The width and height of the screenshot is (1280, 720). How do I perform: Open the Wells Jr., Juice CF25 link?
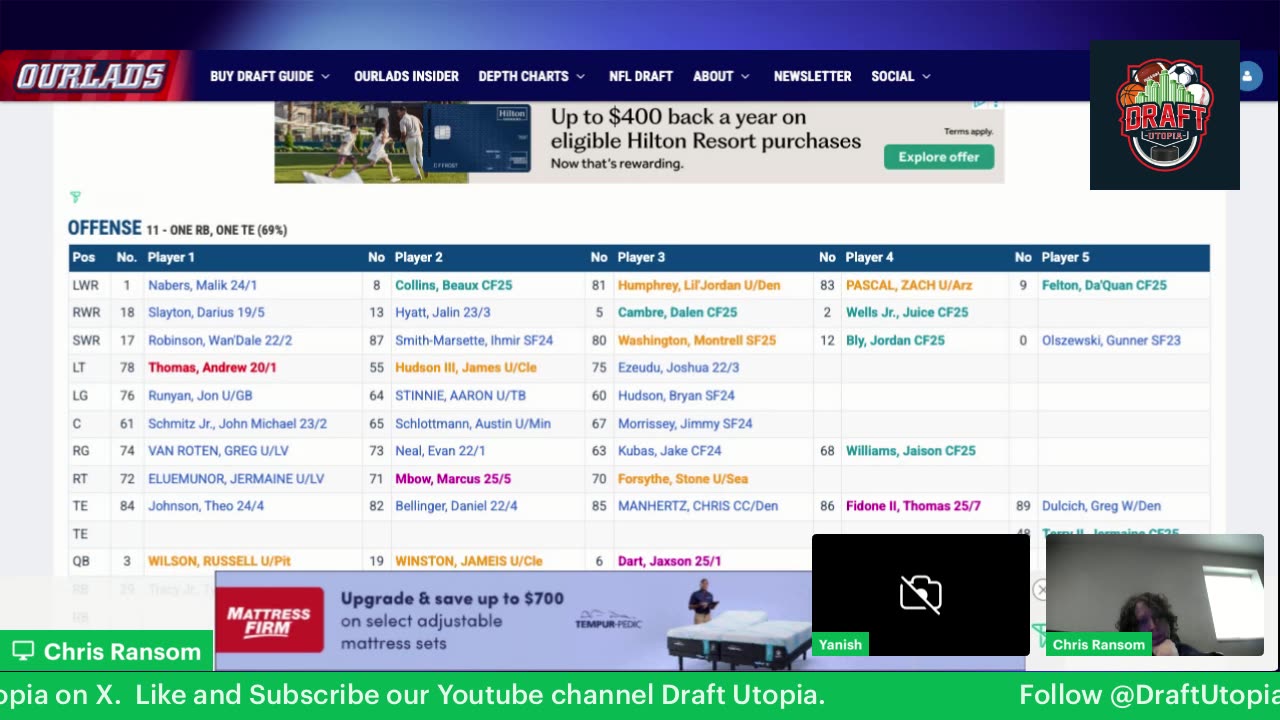tap(907, 312)
